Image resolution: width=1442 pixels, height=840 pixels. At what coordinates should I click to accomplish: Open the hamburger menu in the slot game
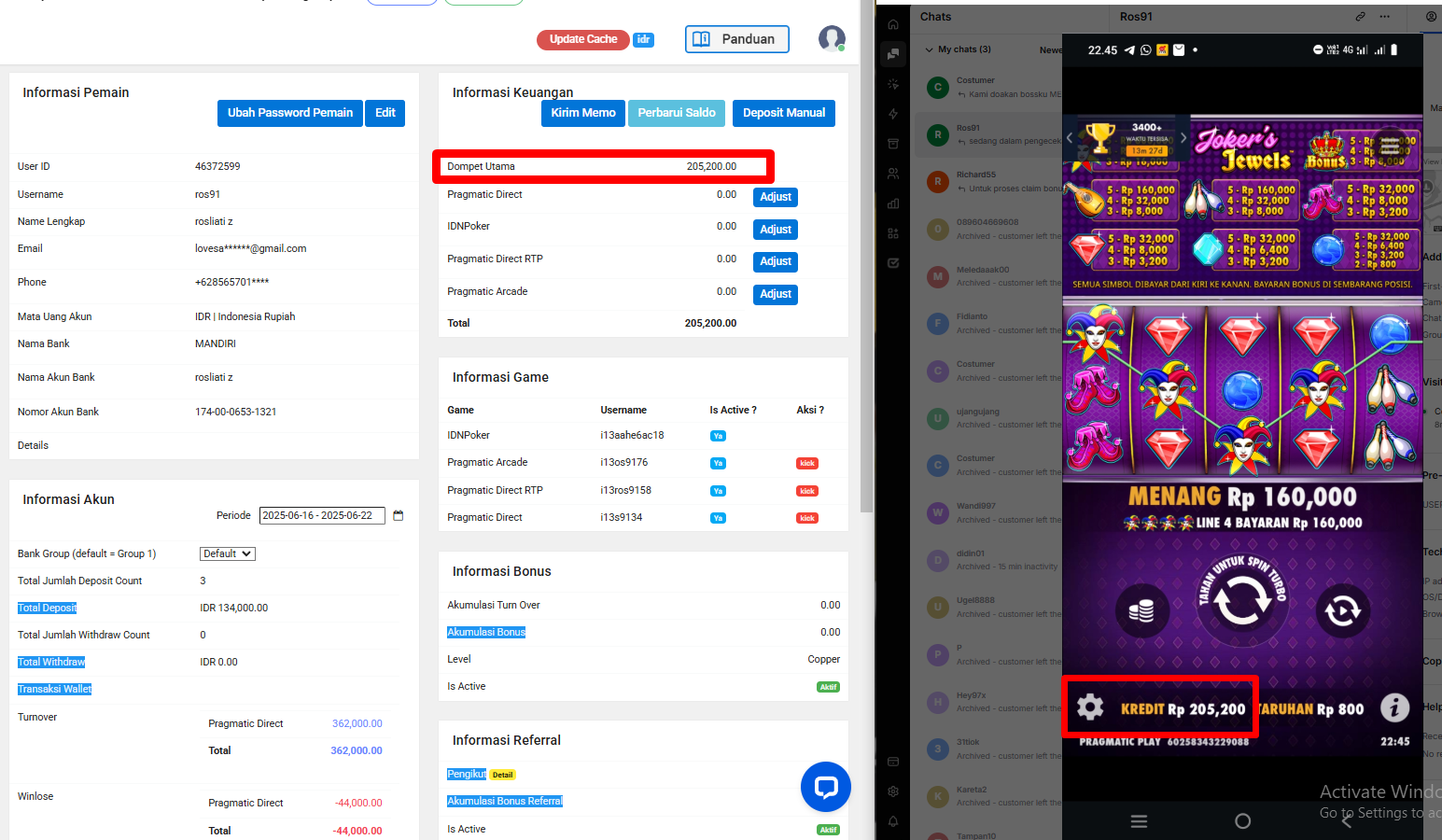point(1390,147)
